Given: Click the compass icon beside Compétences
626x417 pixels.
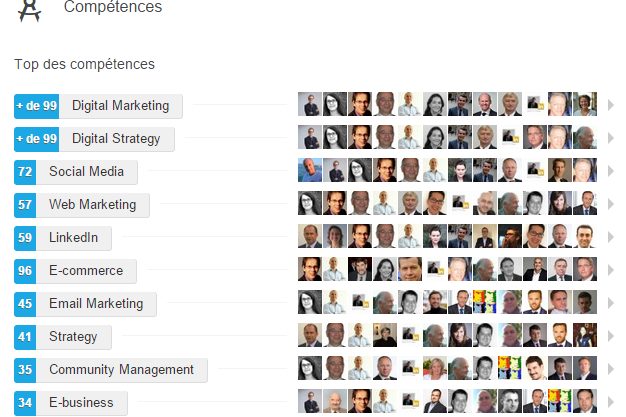Looking at the screenshot, I should 29,11.
